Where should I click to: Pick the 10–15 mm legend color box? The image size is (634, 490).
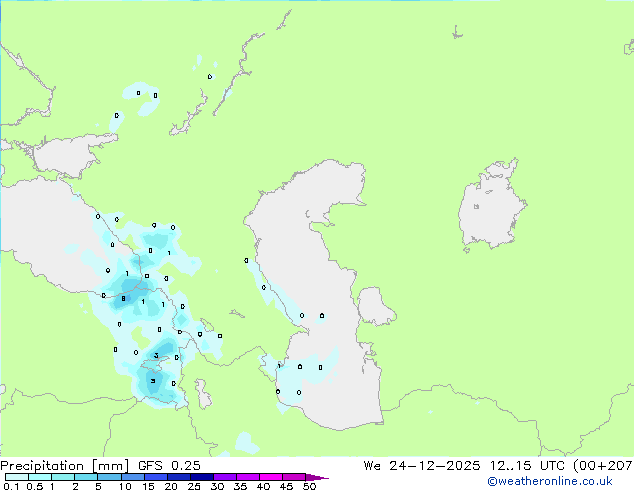click(133, 477)
